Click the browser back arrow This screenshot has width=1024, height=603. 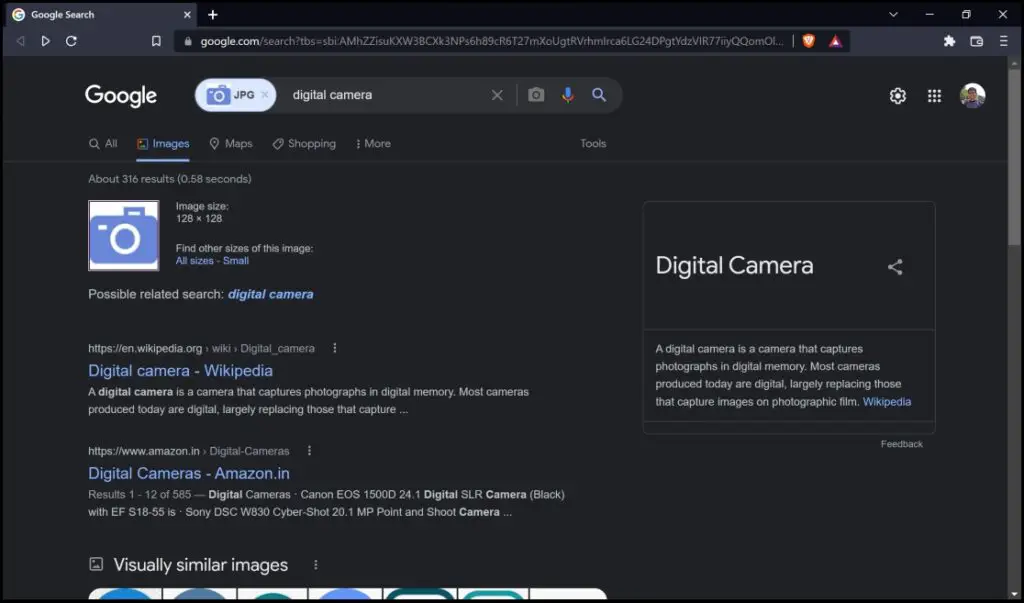click(x=21, y=41)
